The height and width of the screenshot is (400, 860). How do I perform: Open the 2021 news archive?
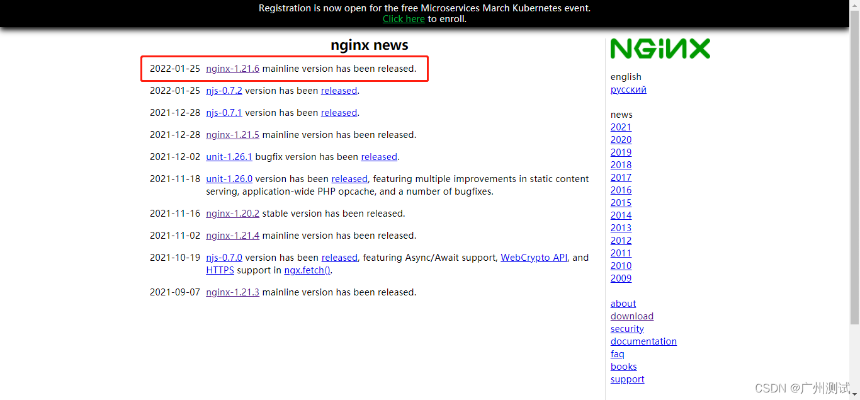621,128
